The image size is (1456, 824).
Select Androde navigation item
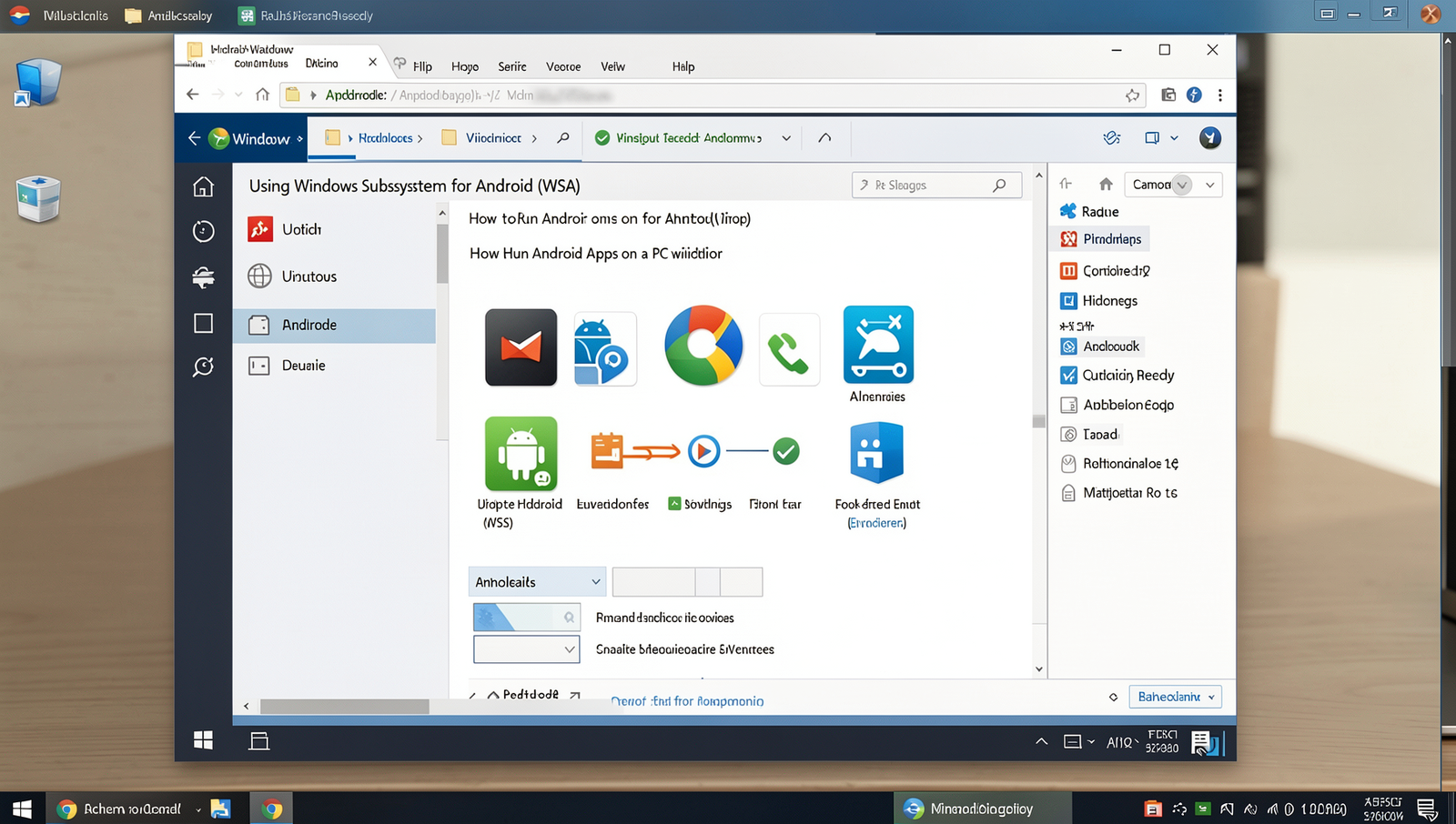coord(335,326)
